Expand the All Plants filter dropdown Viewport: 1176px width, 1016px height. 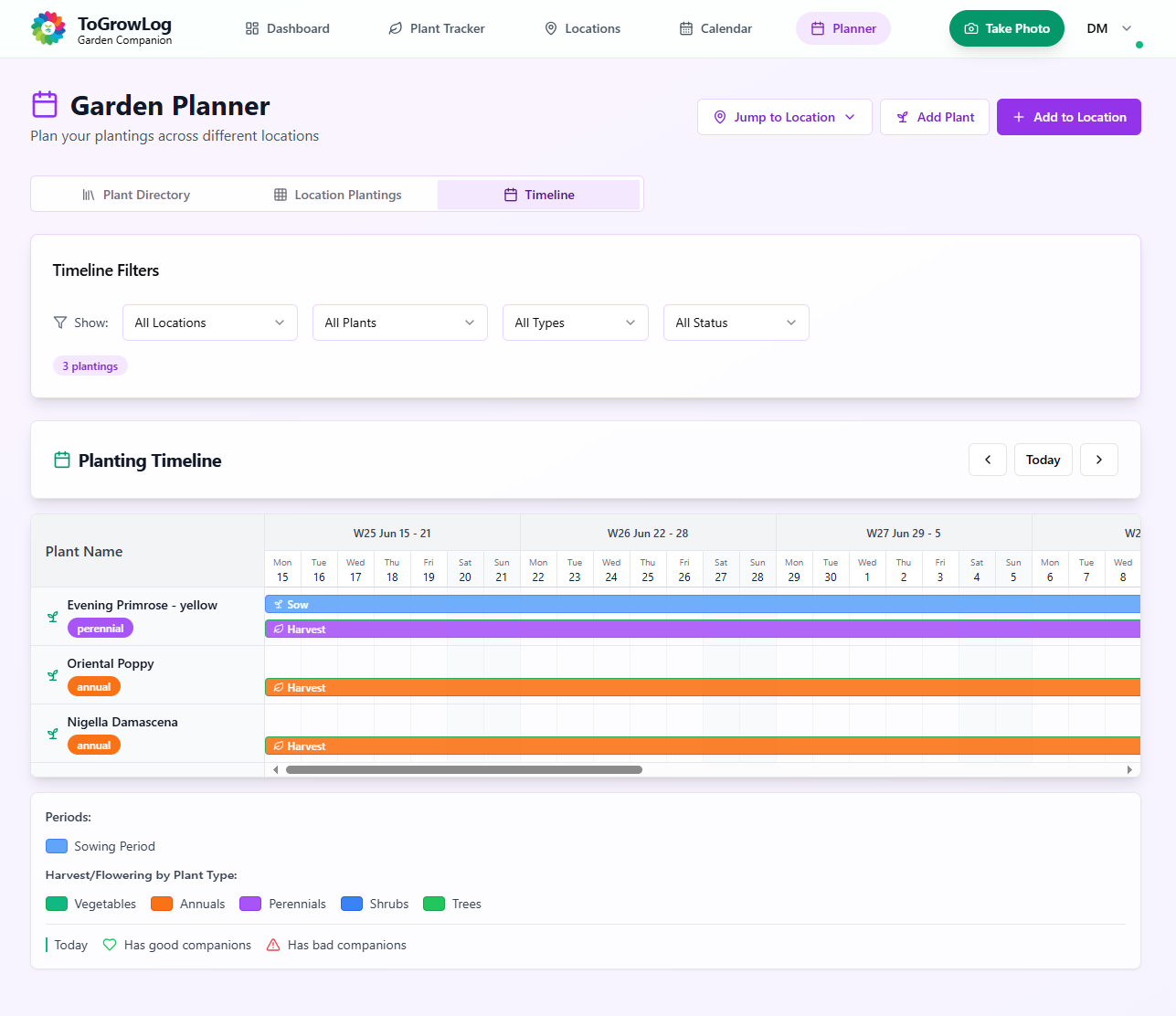point(399,323)
